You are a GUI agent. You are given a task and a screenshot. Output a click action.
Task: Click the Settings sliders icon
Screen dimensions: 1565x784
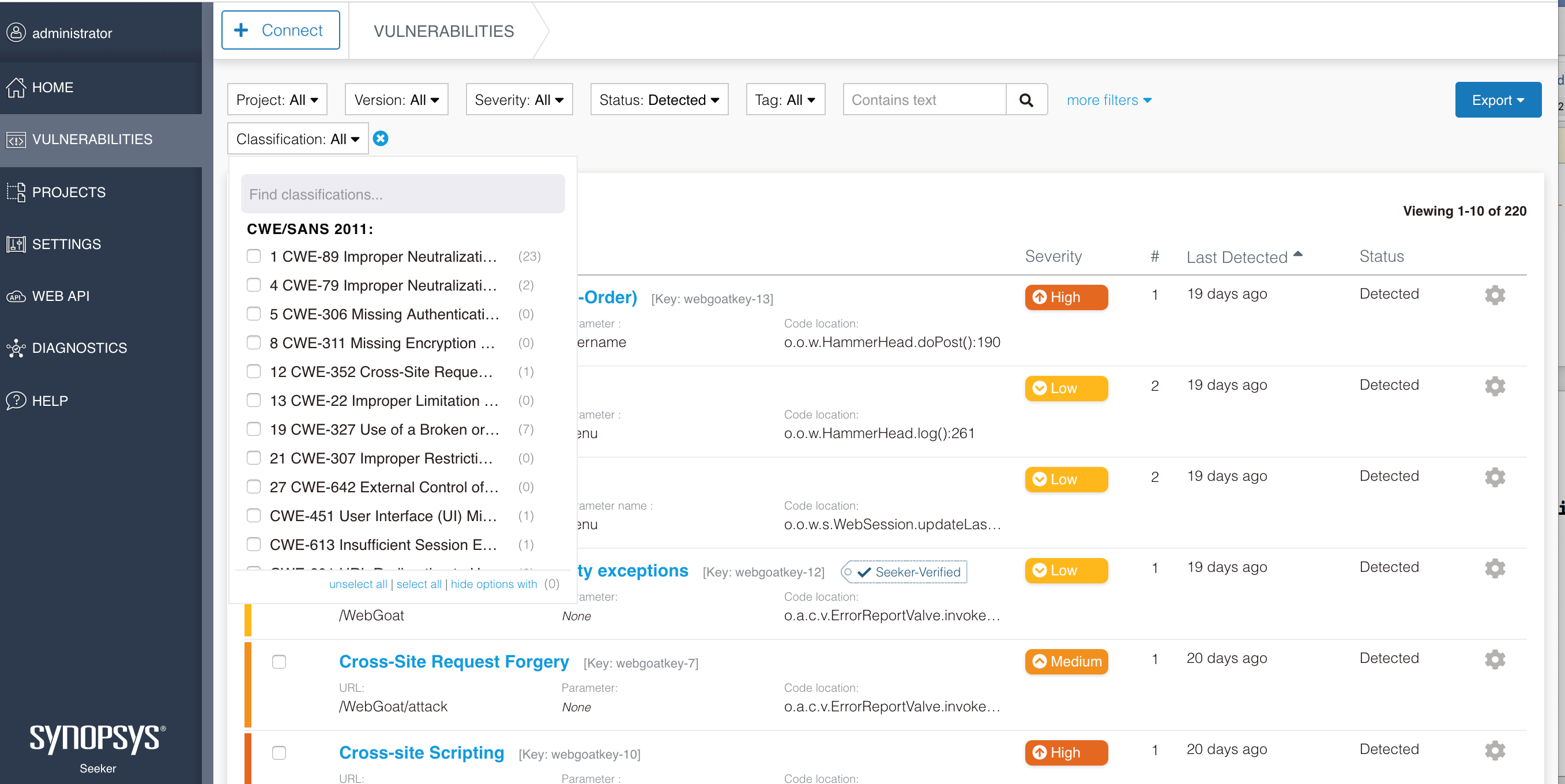16,244
